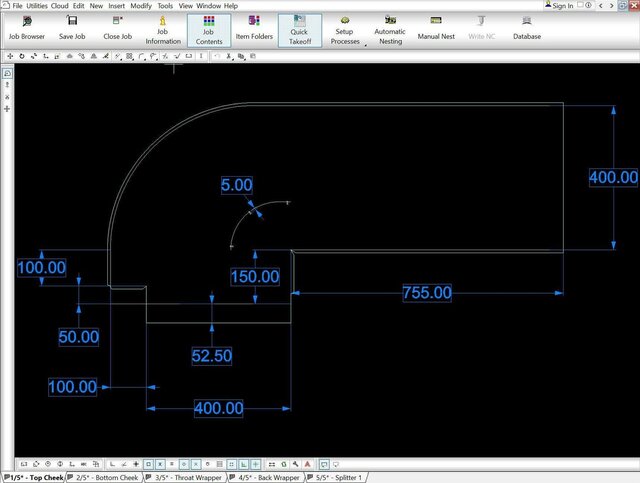Open the Database
640x483 pixels.
point(526,27)
